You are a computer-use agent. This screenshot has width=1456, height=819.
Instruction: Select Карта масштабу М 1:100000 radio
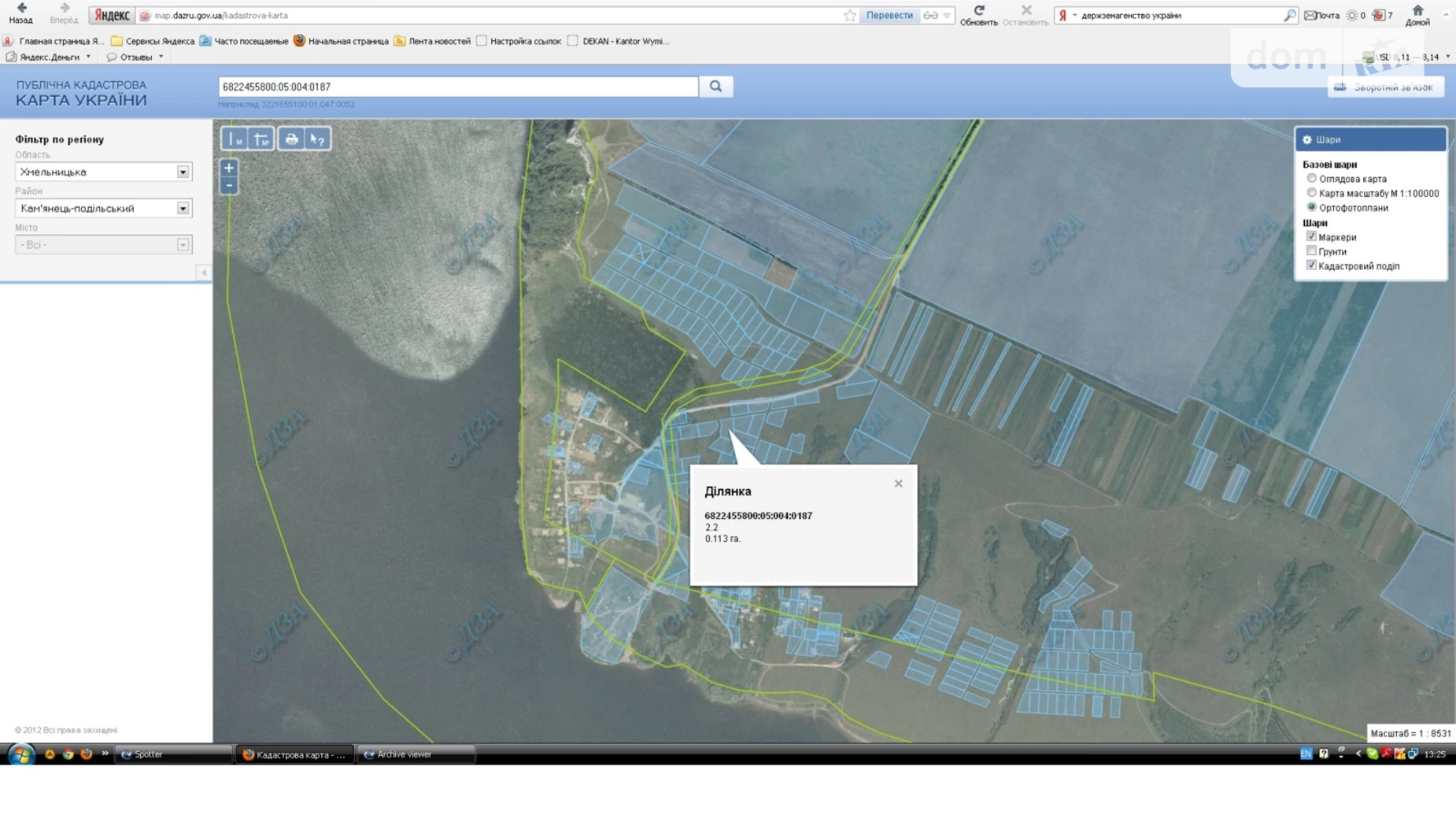[1311, 193]
